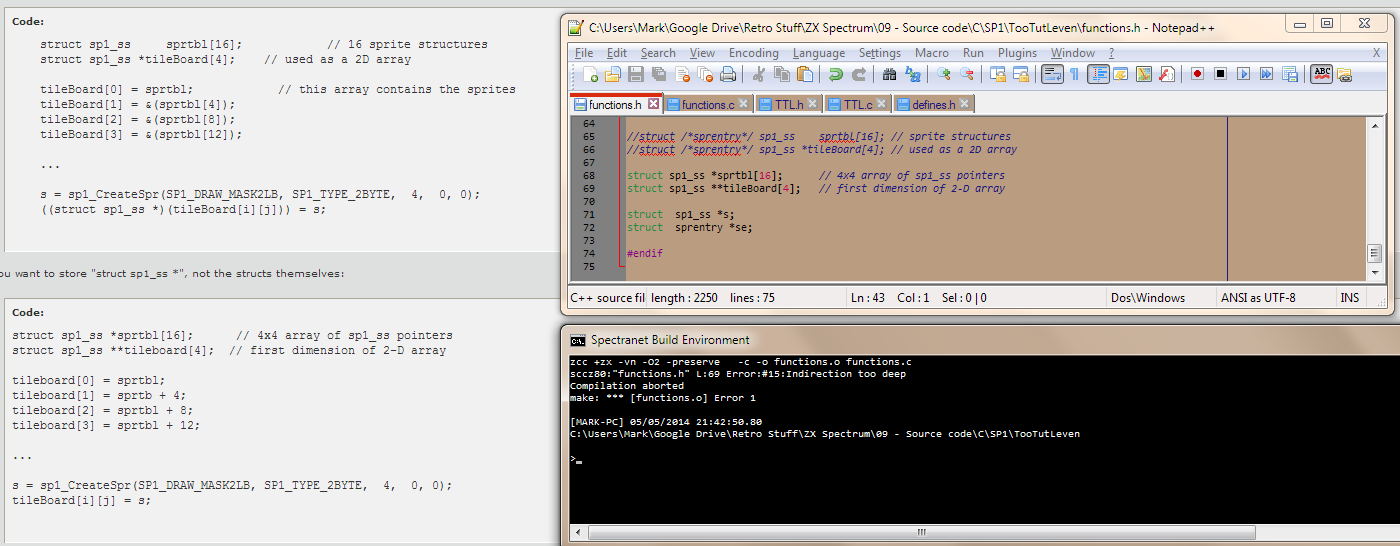Toggle the Word wrap button
This screenshot has height=546, width=1400.
point(1052,74)
